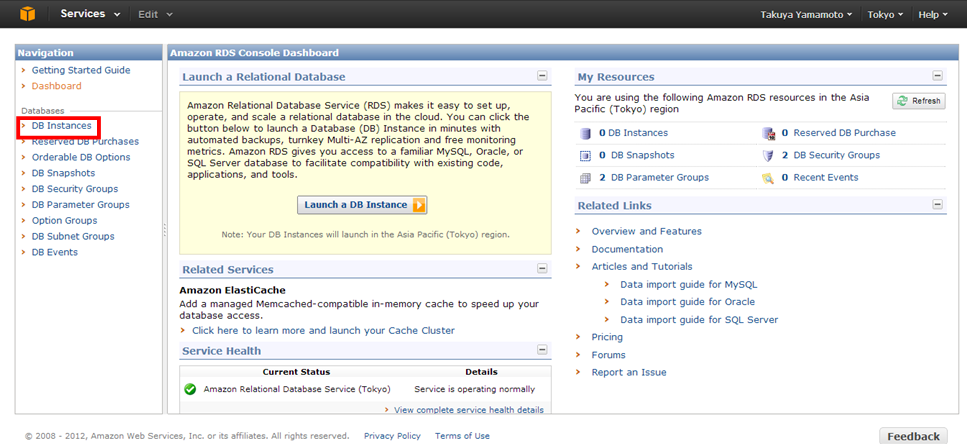Open the Tokyo region selector
The height and width of the screenshot is (444, 967).
[885, 14]
